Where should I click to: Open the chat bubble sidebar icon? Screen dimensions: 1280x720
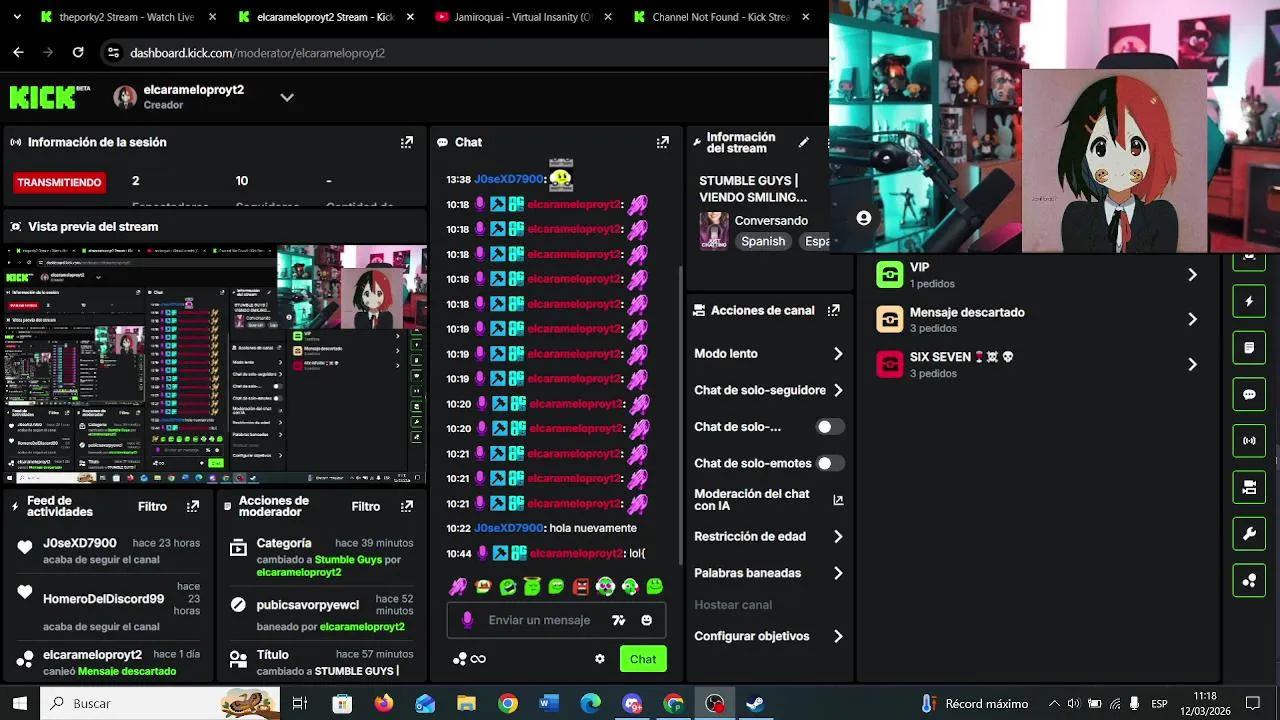tap(1249, 395)
